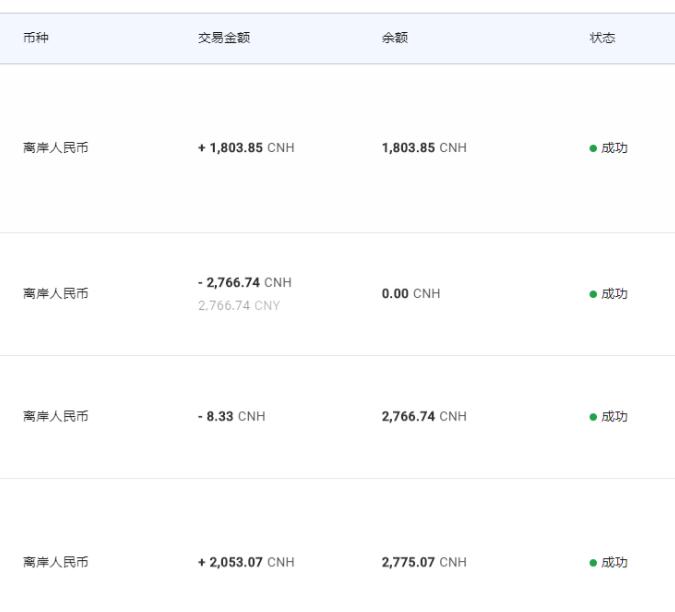Click 离岸人民币 in the -8.33 row

tap(56, 416)
